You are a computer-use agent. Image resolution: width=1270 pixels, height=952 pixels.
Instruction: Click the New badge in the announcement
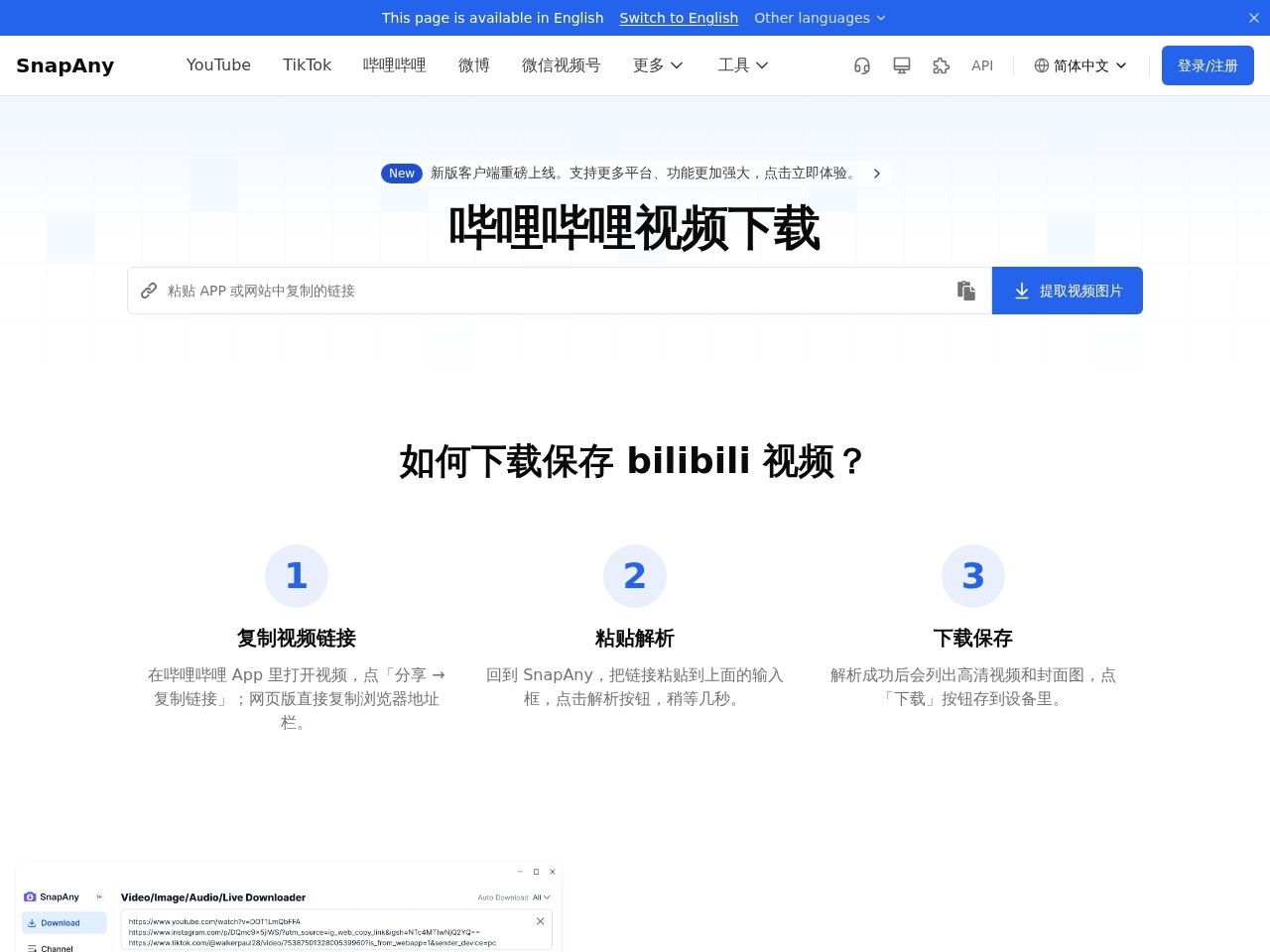click(402, 174)
